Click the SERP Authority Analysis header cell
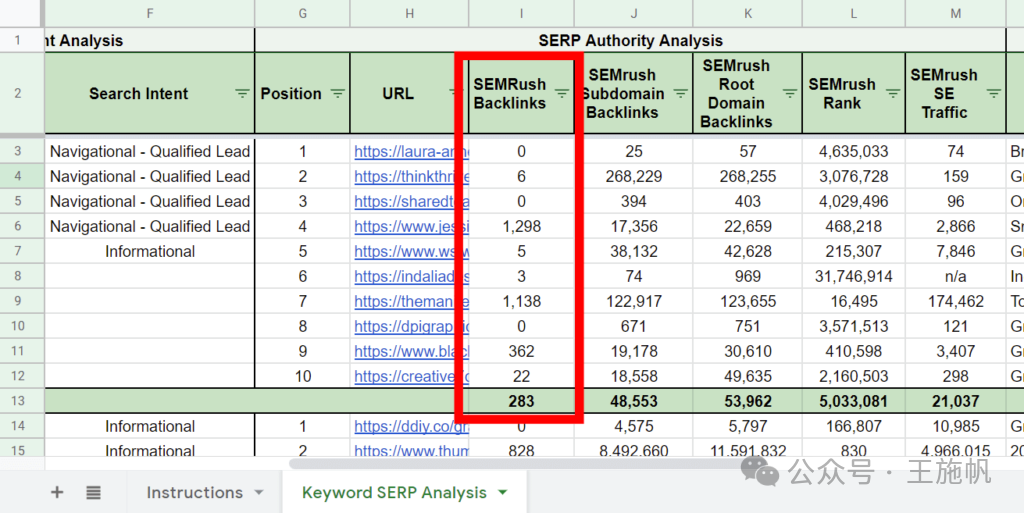Screen dimensions: 1024x513 pyautogui.click(x=630, y=40)
